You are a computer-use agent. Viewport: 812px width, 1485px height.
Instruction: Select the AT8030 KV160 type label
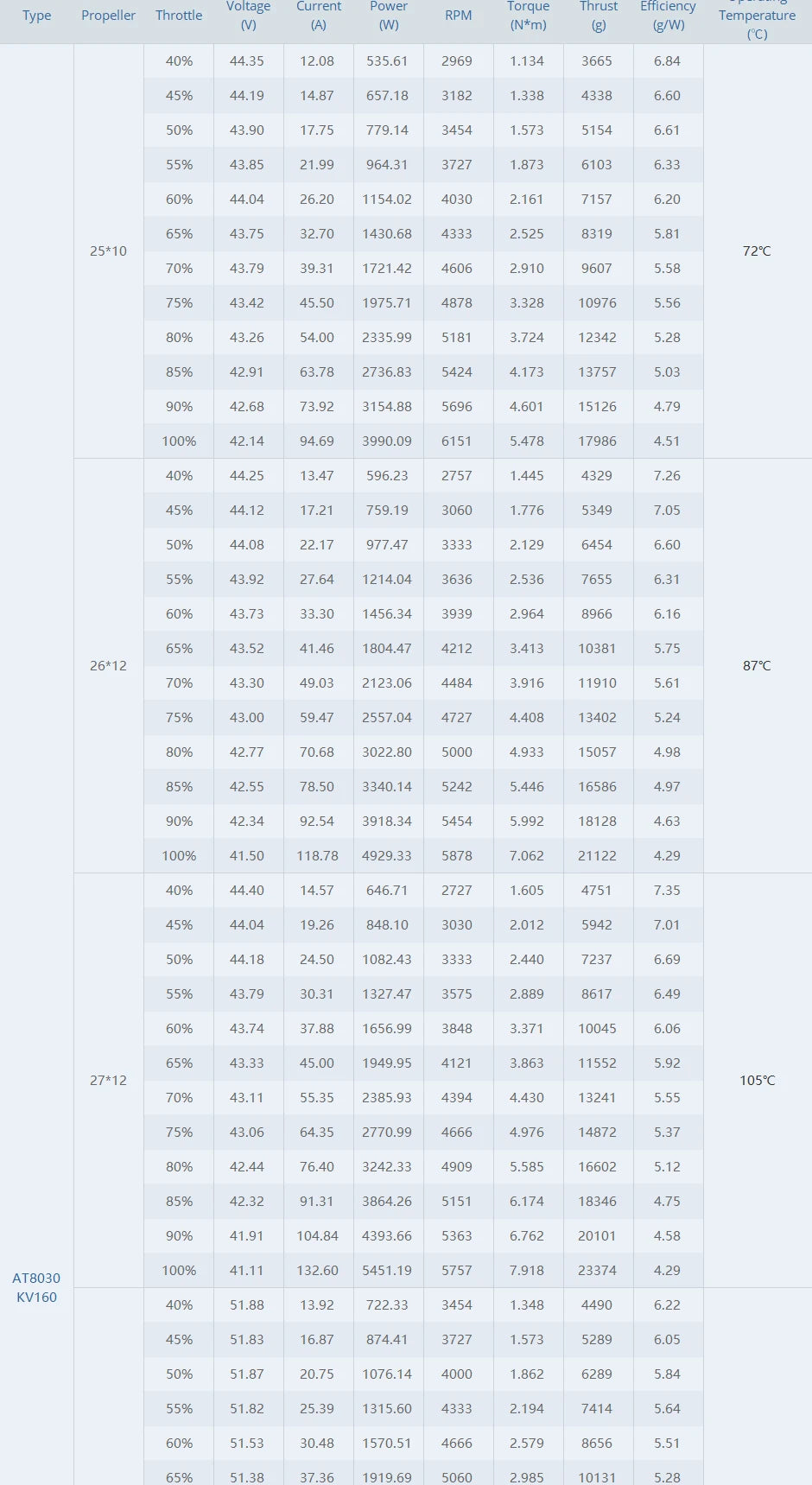pyautogui.click(x=36, y=1287)
